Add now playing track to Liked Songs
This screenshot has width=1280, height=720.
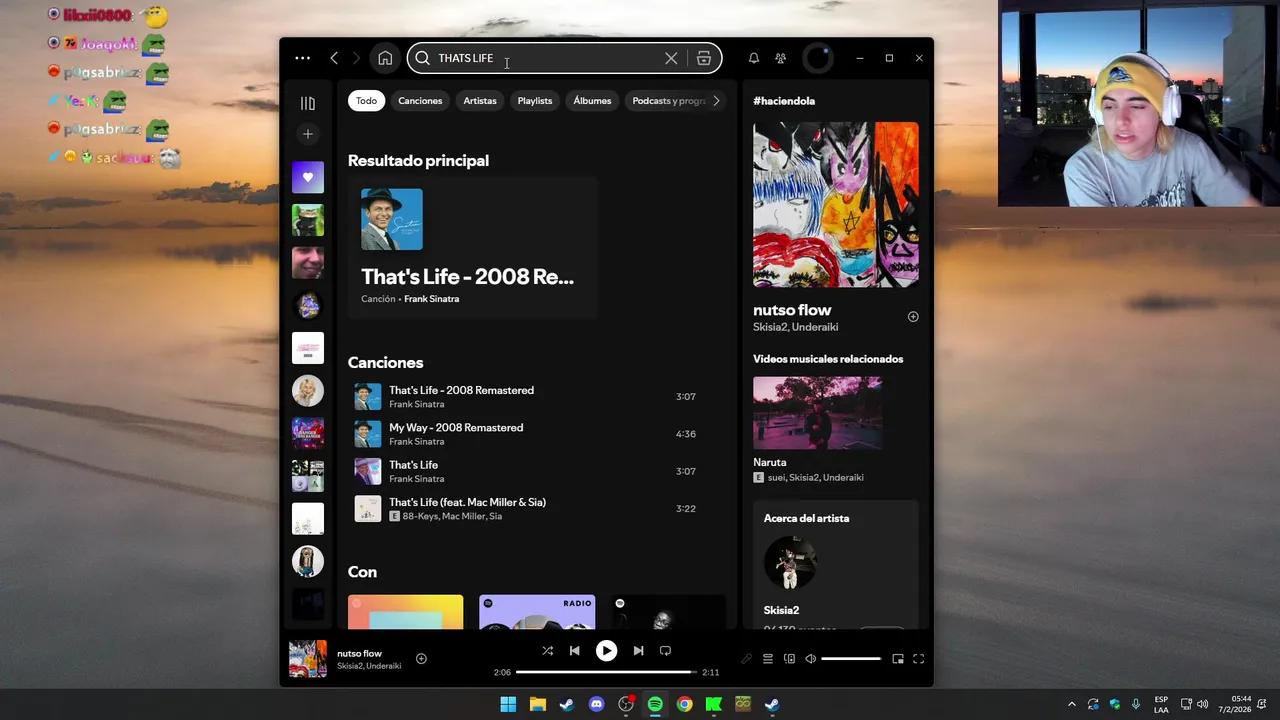(x=421, y=658)
